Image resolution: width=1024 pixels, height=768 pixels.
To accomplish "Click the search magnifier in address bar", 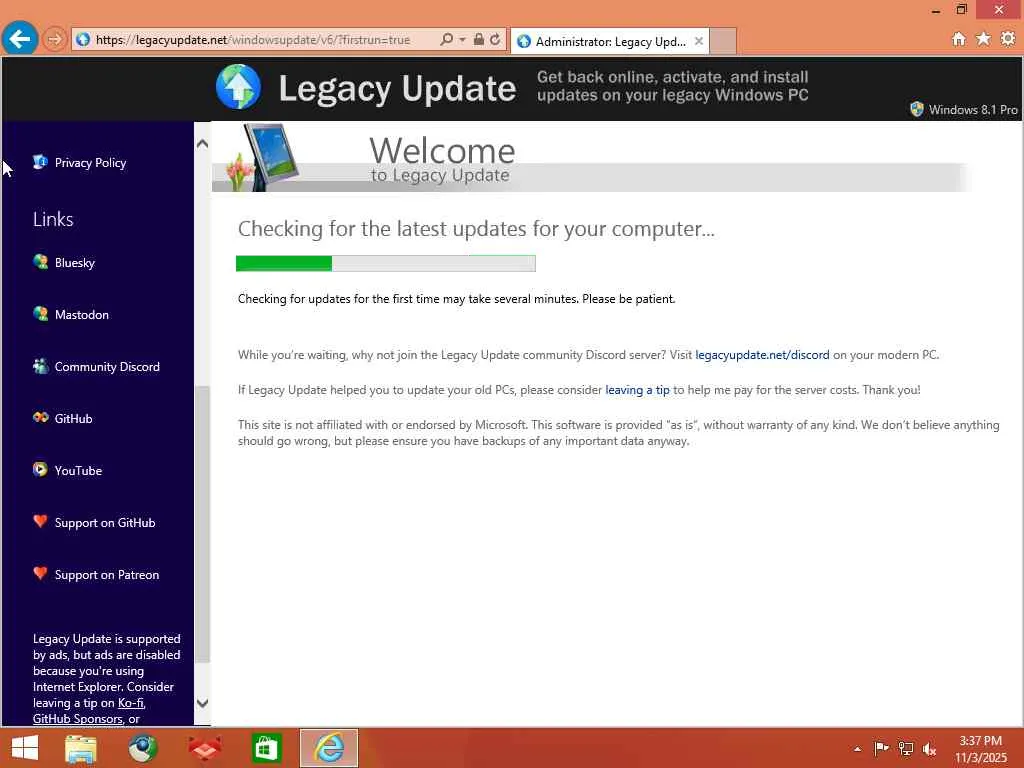I will coord(447,40).
